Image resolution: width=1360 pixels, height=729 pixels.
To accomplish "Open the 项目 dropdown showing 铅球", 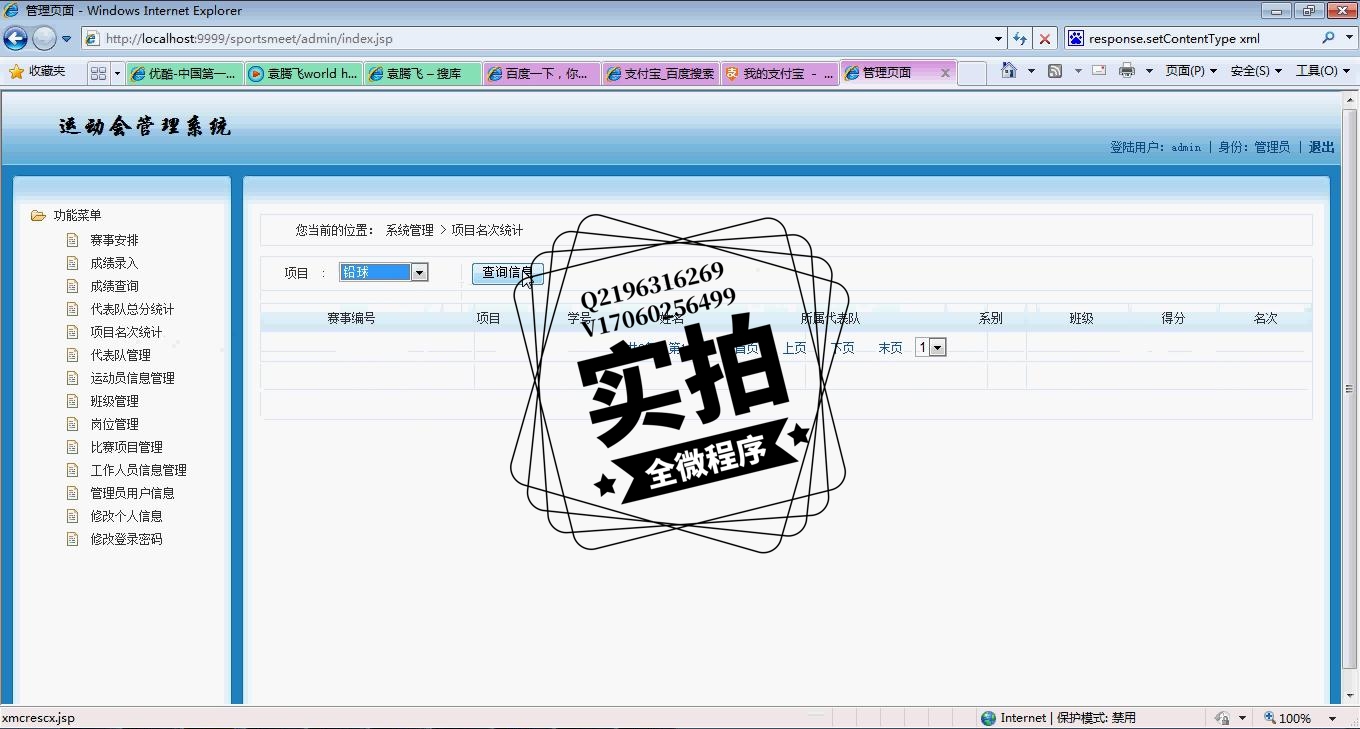I will click(x=384, y=272).
